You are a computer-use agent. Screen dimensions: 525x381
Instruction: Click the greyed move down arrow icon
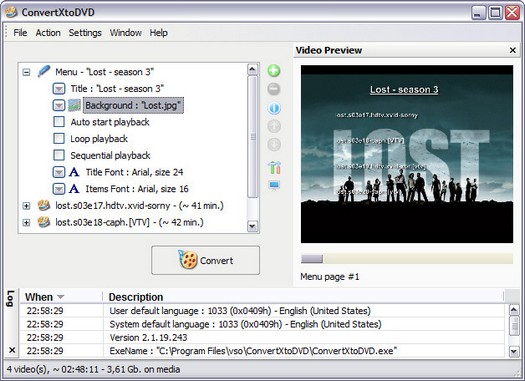(x=274, y=145)
